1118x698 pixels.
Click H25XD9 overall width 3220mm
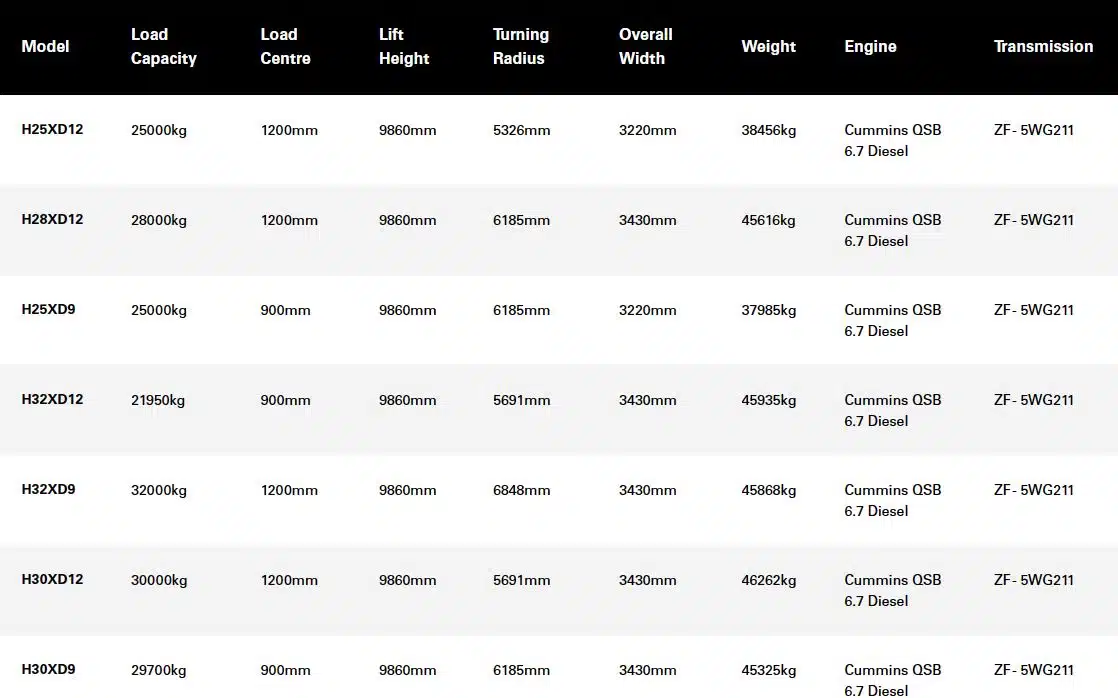point(647,310)
